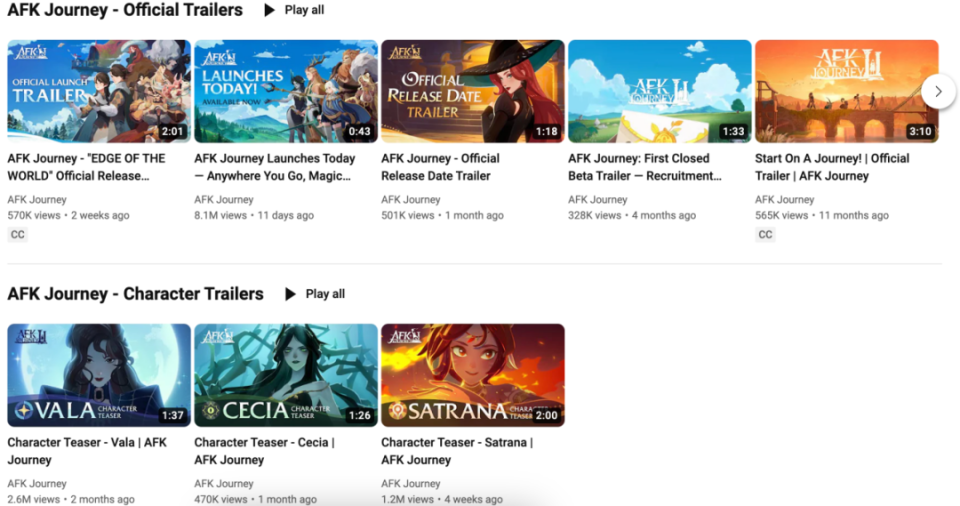The image size is (960, 506).
Task: Open title AFK Journey - Official Release Date Trailer
Action: click(440, 167)
